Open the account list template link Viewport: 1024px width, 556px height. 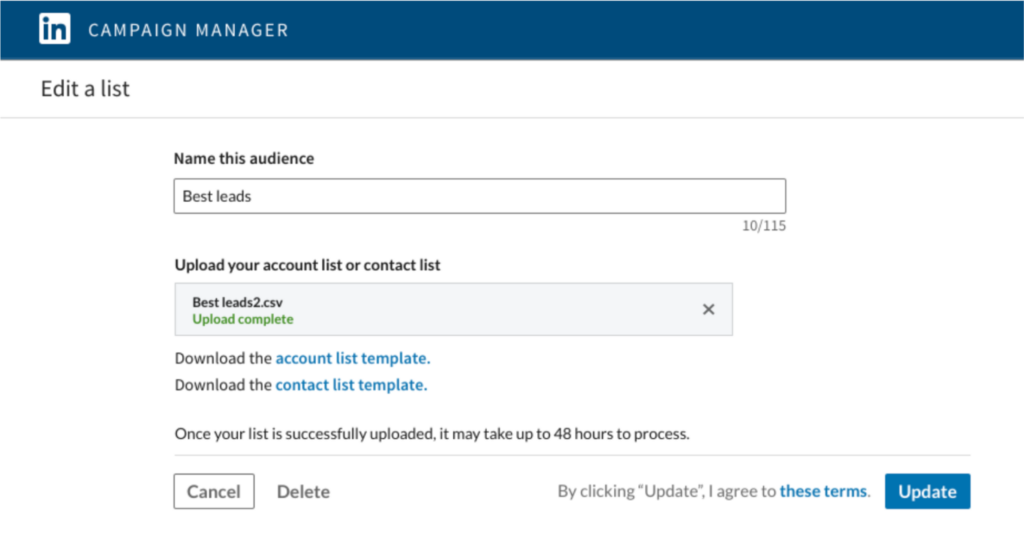click(x=353, y=358)
